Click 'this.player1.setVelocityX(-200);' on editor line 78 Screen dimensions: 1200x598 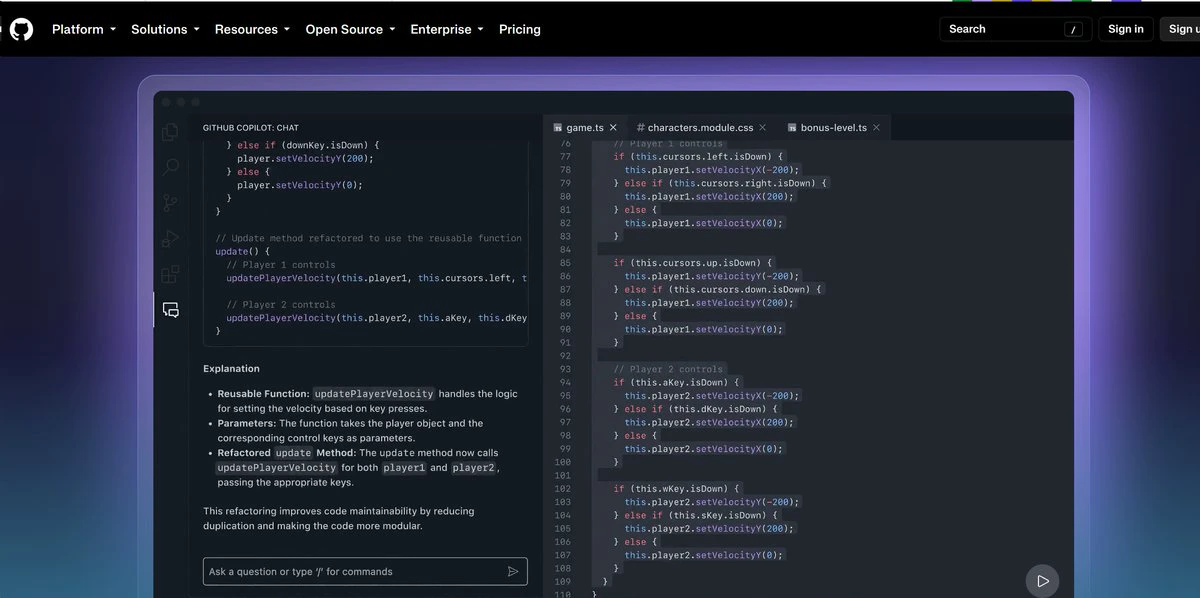click(x=711, y=170)
